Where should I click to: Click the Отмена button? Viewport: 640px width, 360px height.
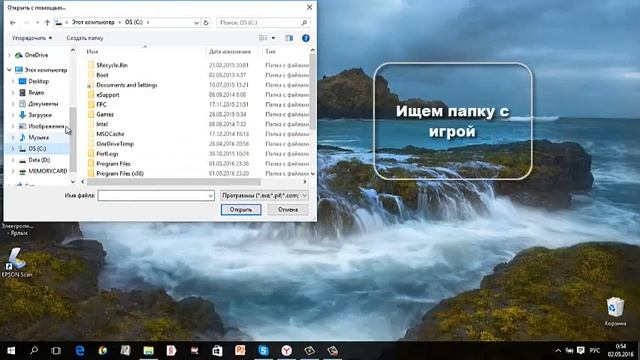288,209
